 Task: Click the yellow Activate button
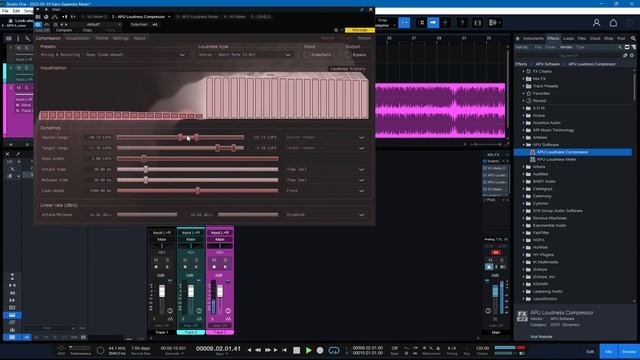tap(360, 30)
